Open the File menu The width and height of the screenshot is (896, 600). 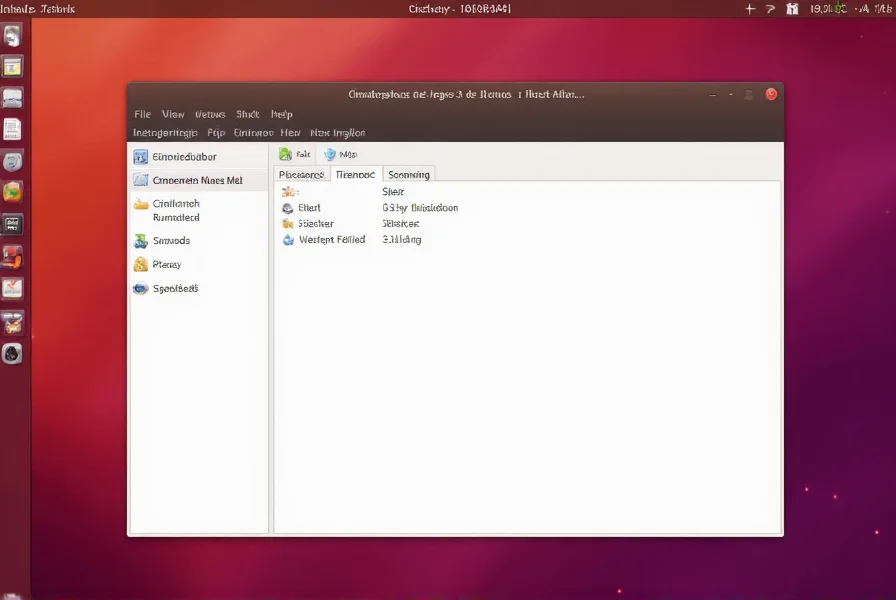tap(142, 114)
